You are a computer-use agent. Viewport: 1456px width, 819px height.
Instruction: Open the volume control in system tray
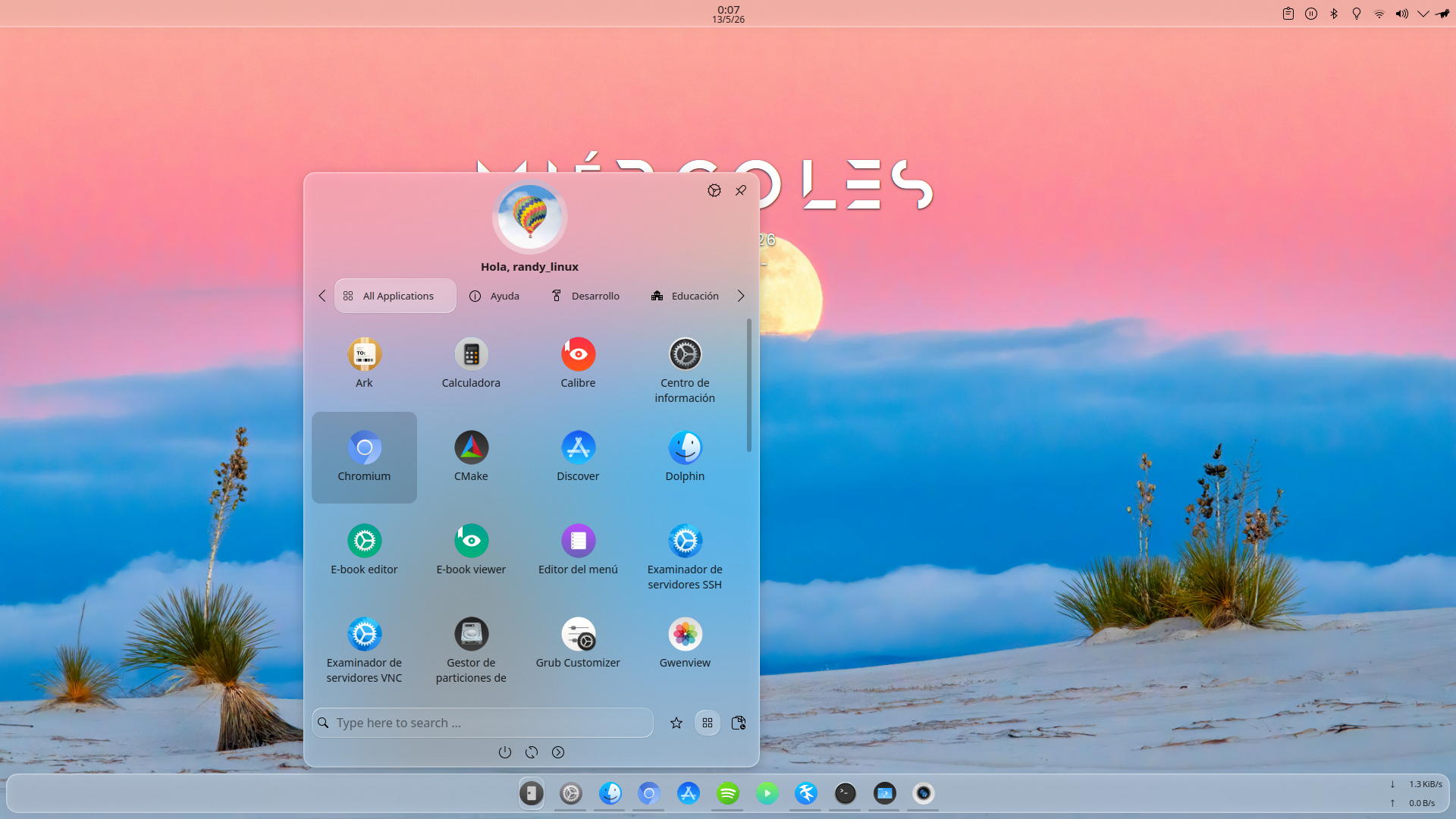(1402, 14)
